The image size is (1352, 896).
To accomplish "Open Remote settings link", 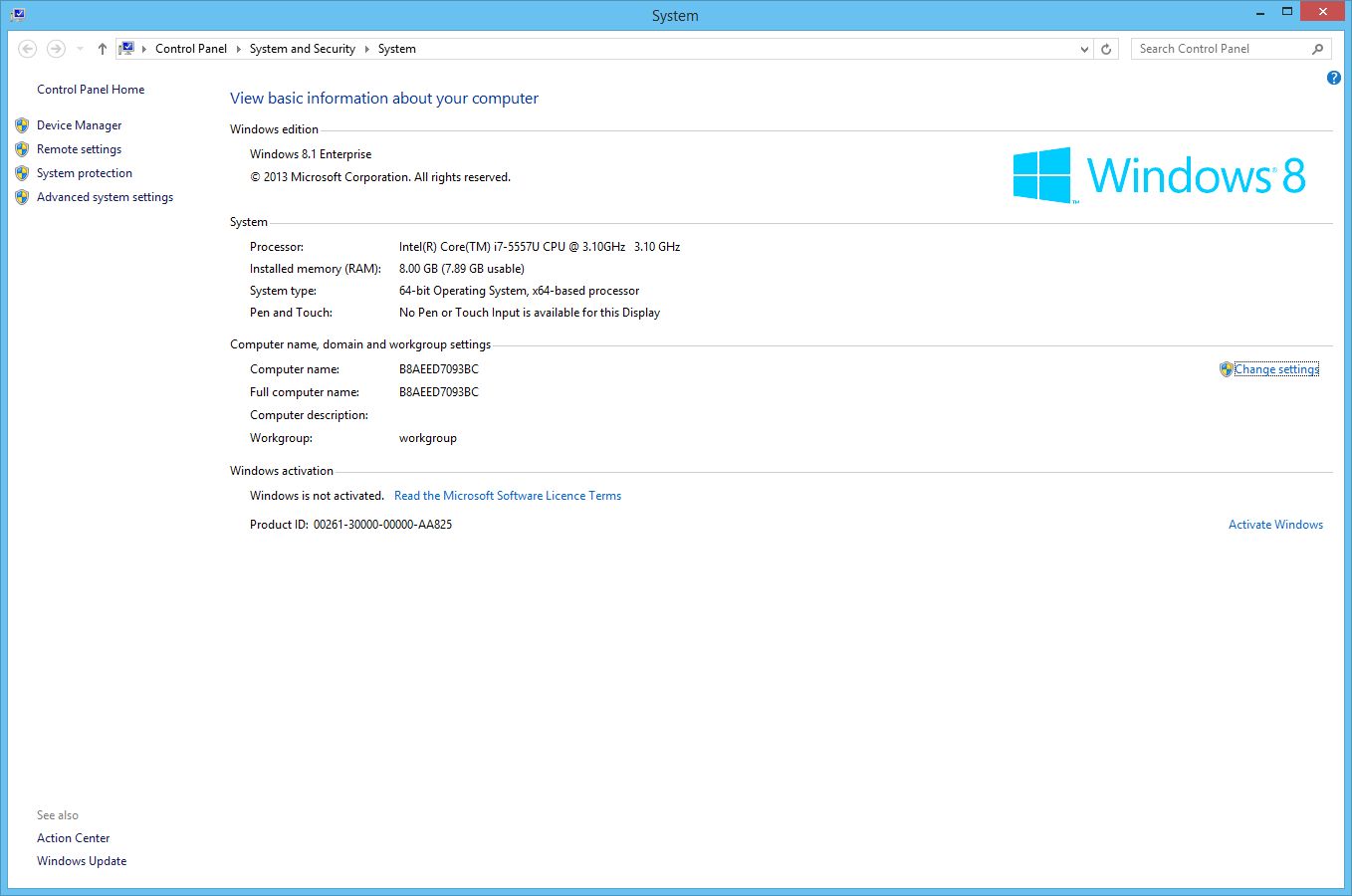I will pos(80,149).
